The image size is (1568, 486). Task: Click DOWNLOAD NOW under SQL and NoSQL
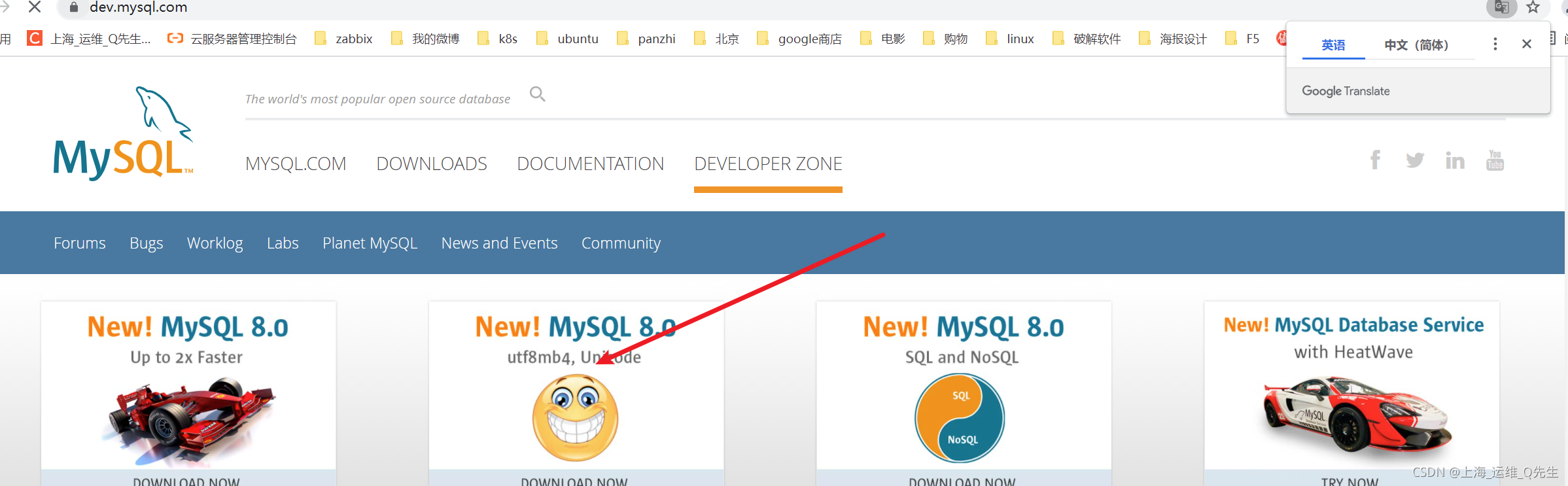(x=962, y=481)
